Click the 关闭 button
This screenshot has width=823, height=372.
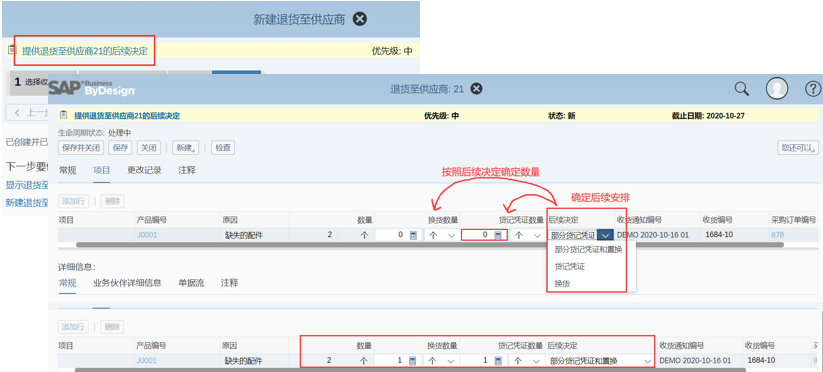pos(149,148)
